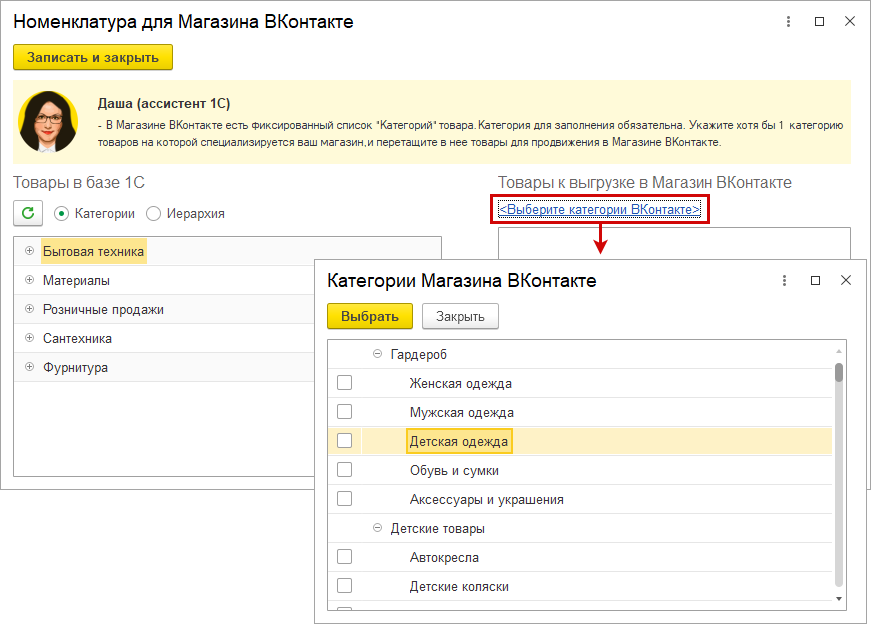
Task: Click the scrollbar down arrow in categories list
Action: coord(839,598)
